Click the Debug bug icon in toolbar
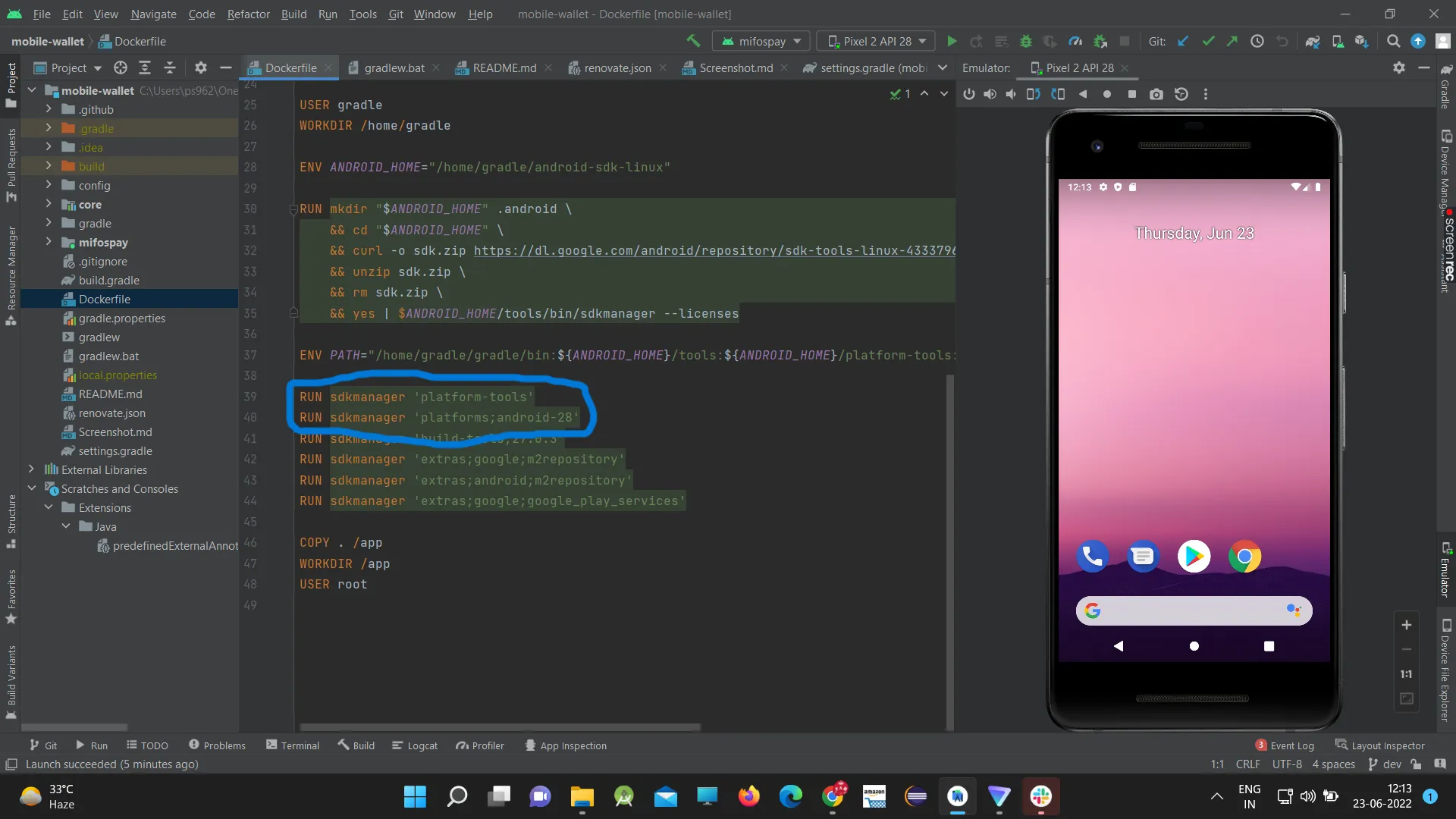This screenshot has height=819, width=1456. click(x=1026, y=42)
